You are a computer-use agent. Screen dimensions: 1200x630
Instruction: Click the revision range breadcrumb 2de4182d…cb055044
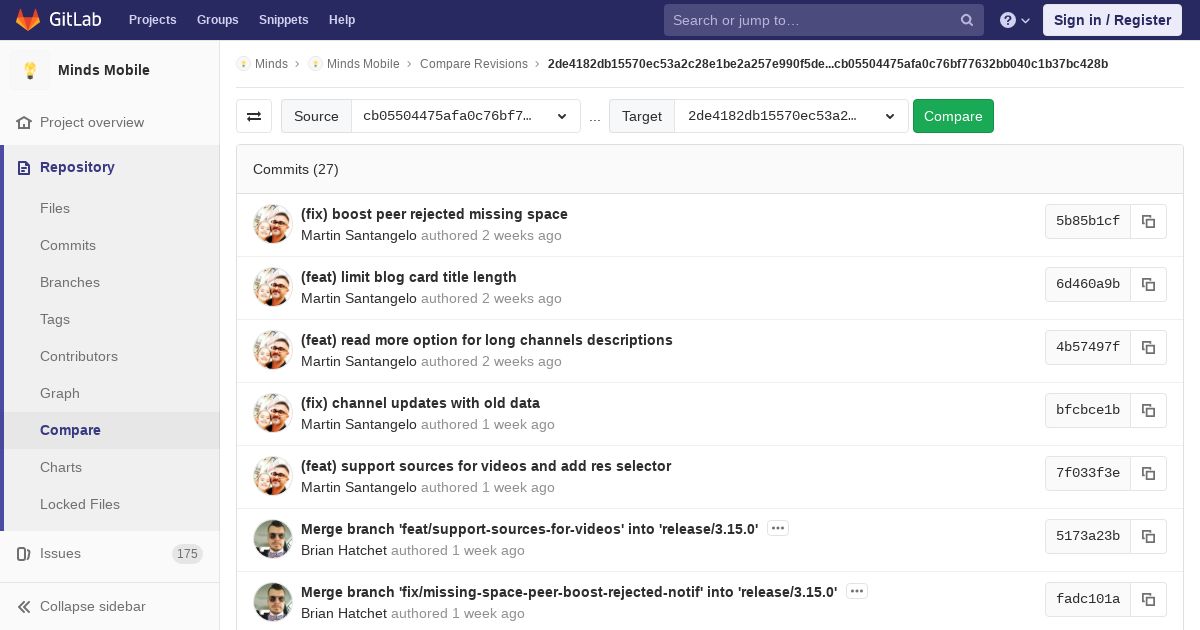[828, 64]
